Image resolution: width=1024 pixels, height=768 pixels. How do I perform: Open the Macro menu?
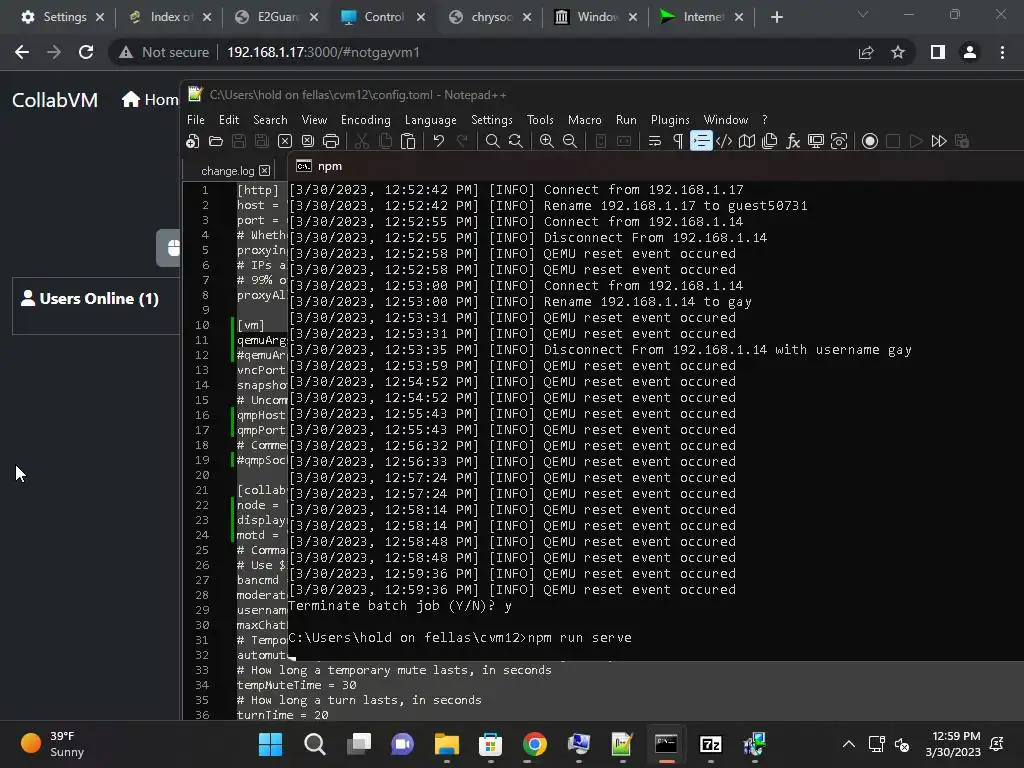coord(584,120)
